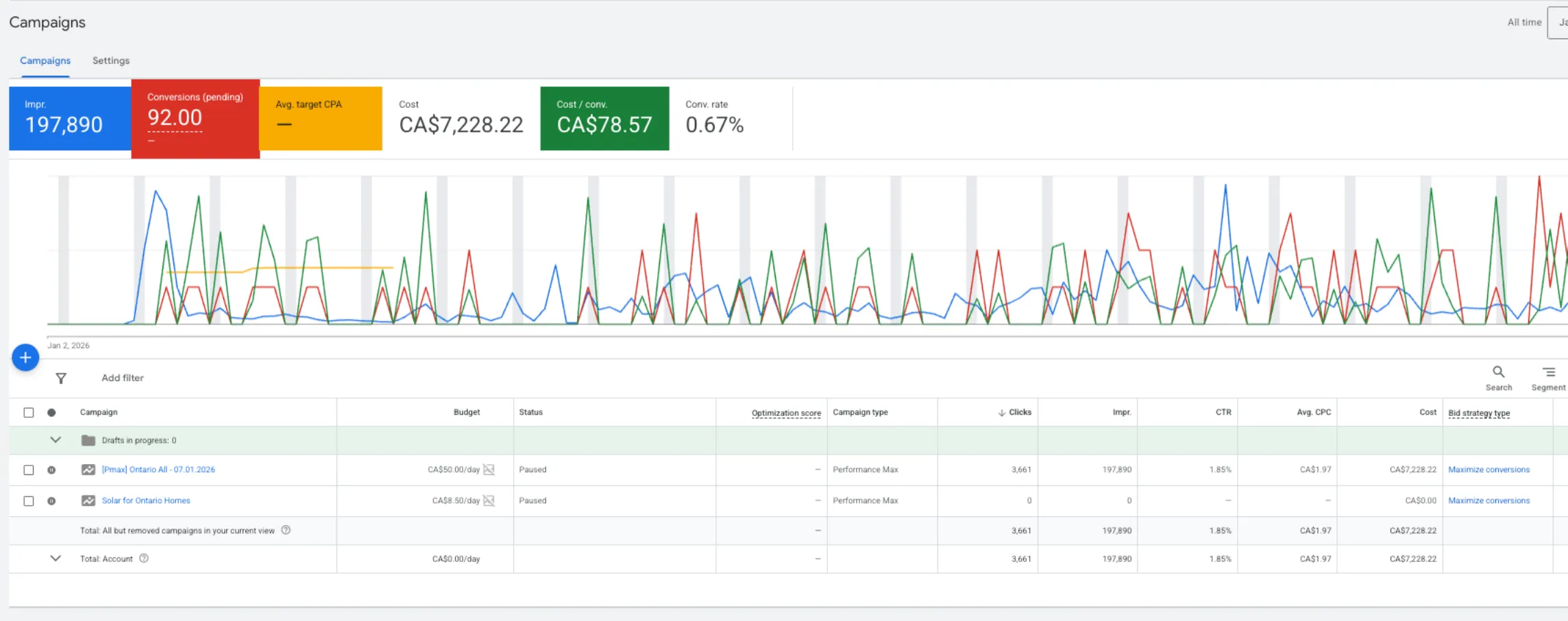Open the Cost scorecard metric selector
This screenshot has width=1568, height=621.
coord(461,118)
